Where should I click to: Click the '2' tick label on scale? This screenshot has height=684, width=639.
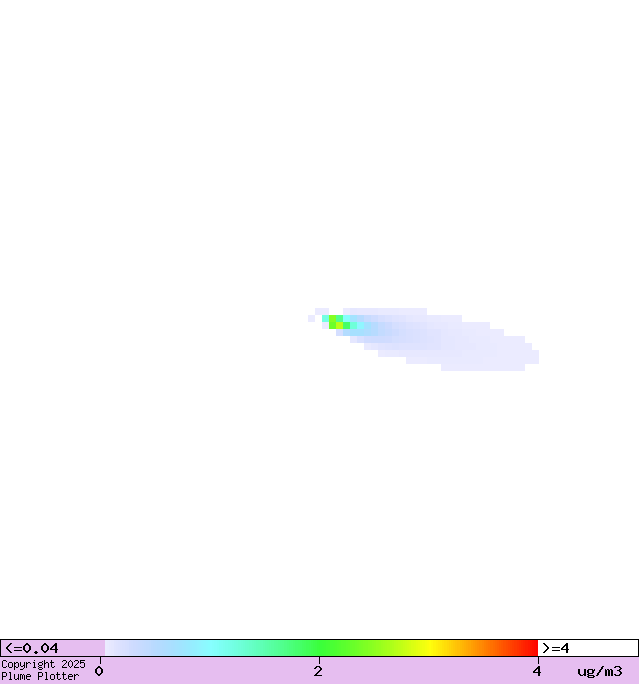(318, 671)
